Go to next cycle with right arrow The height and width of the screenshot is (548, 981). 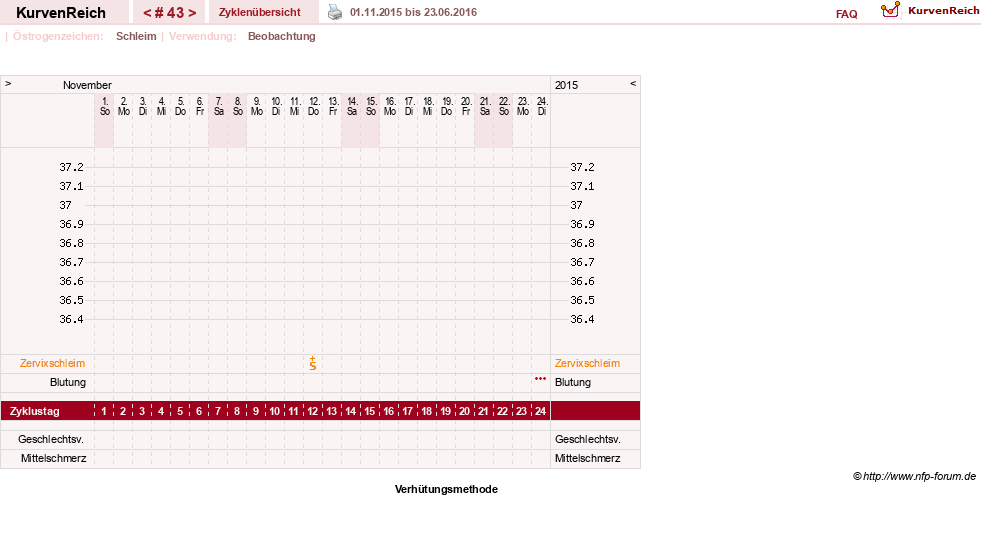tap(192, 13)
